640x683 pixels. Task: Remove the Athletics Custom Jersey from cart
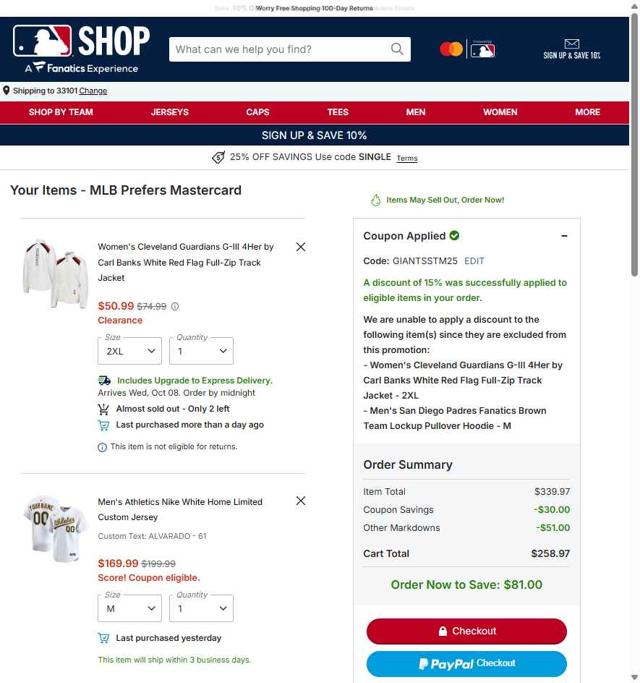coord(301,501)
